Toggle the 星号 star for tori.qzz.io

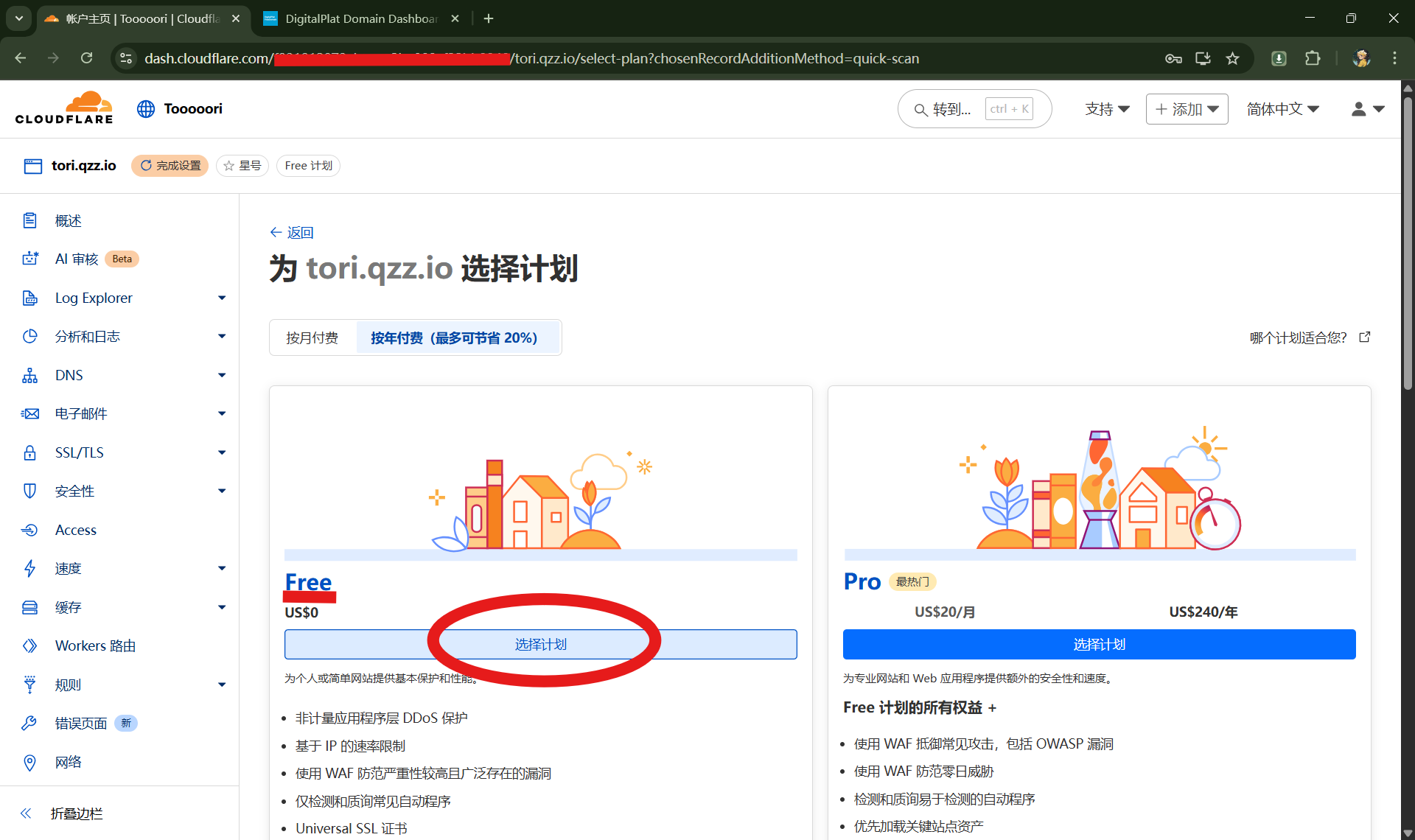[242, 166]
